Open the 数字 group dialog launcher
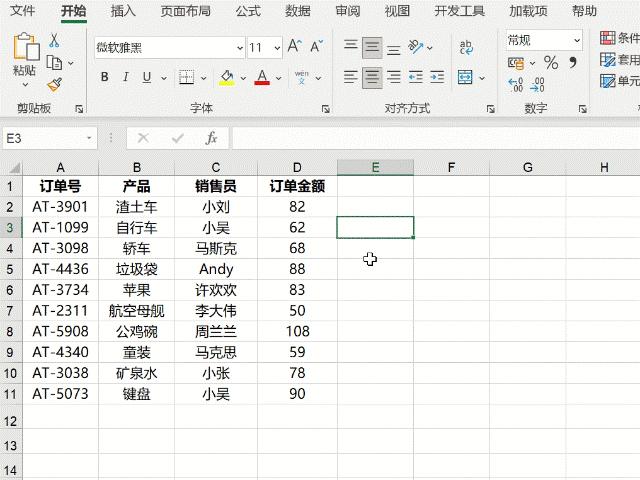This screenshot has width=640, height=480. (582, 109)
